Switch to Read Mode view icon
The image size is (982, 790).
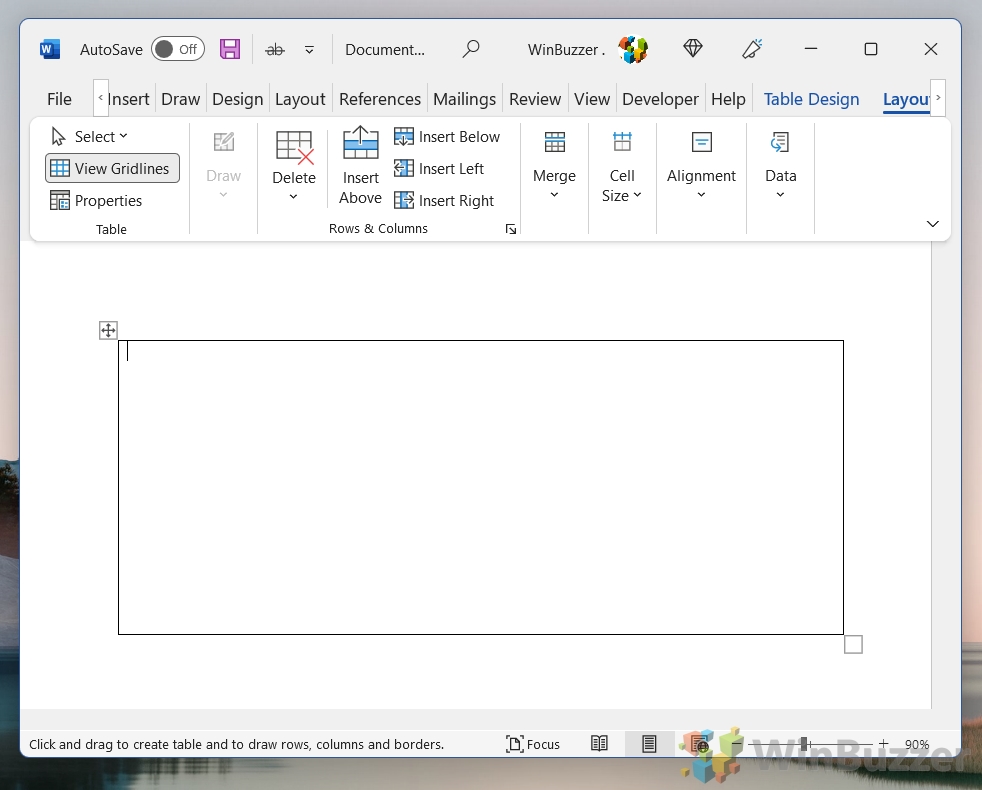point(599,744)
